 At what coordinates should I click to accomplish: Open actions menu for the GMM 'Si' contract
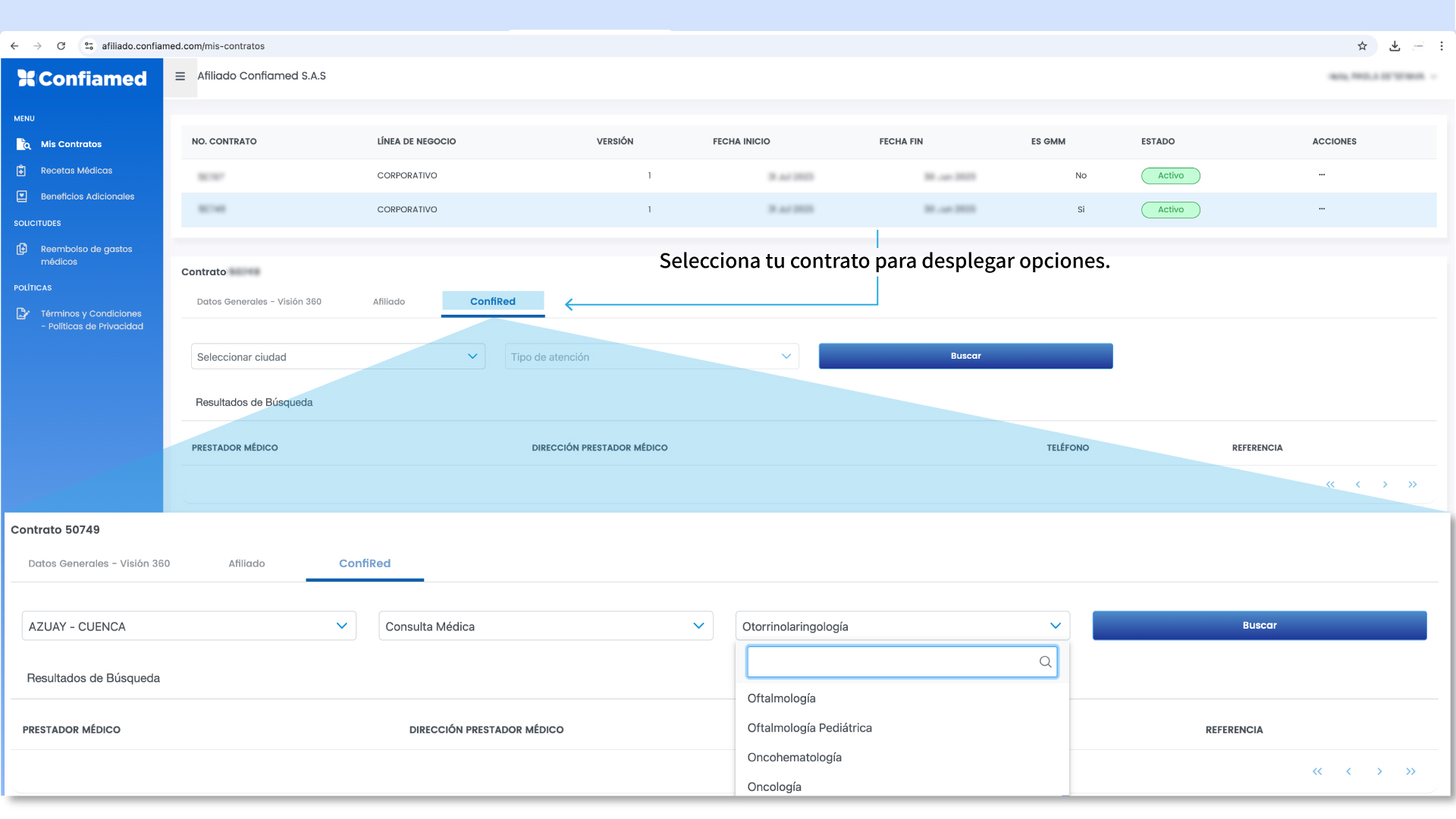pos(1322,209)
